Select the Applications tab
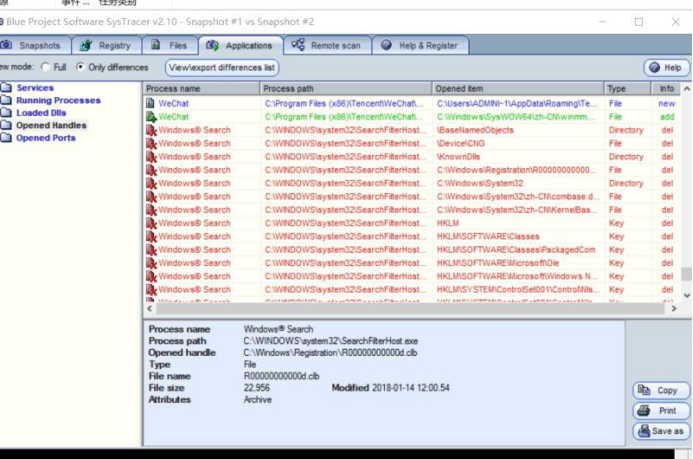Image resolution: width=693 pixels, height=459 pixels. (x=241, y=46)
